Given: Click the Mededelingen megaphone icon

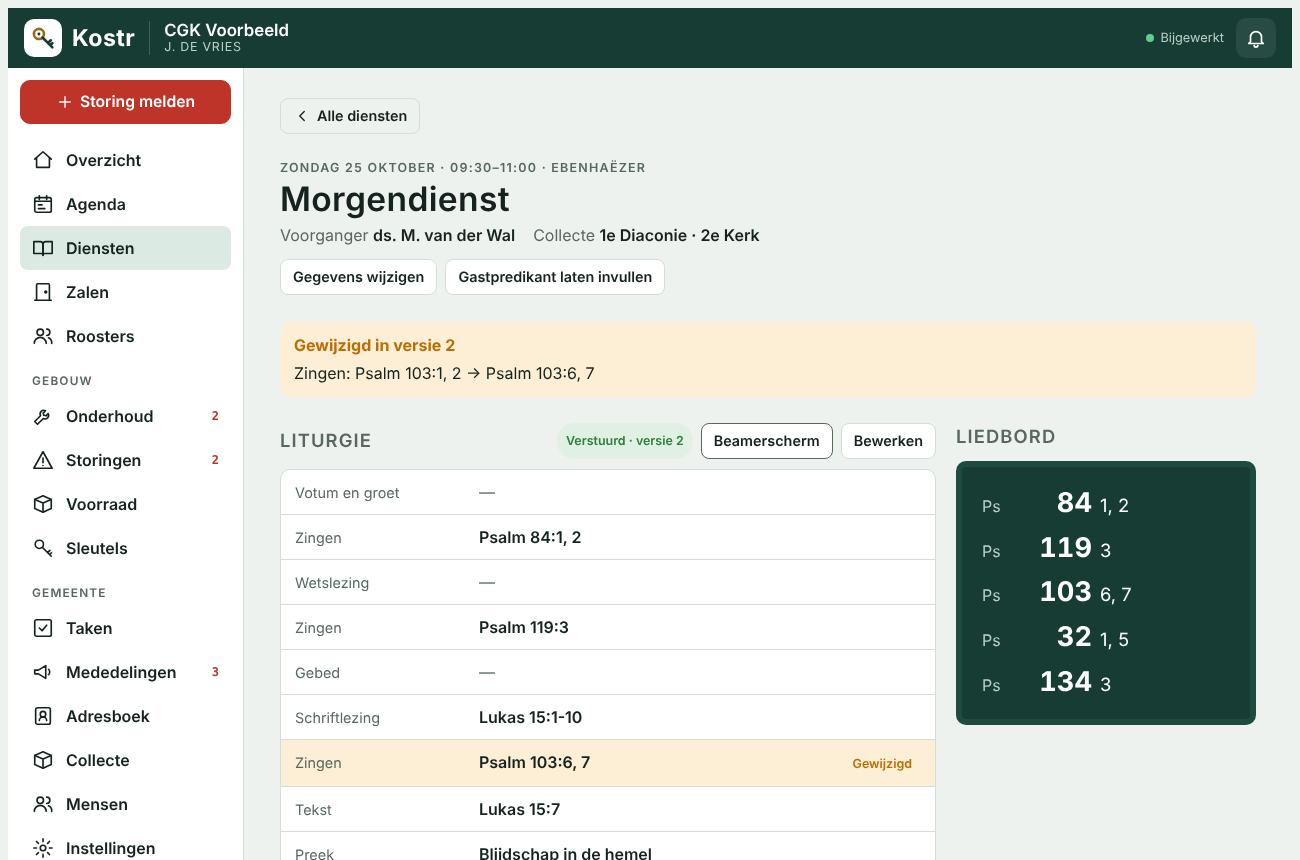Looking at the screenshot, I should 43,672.
